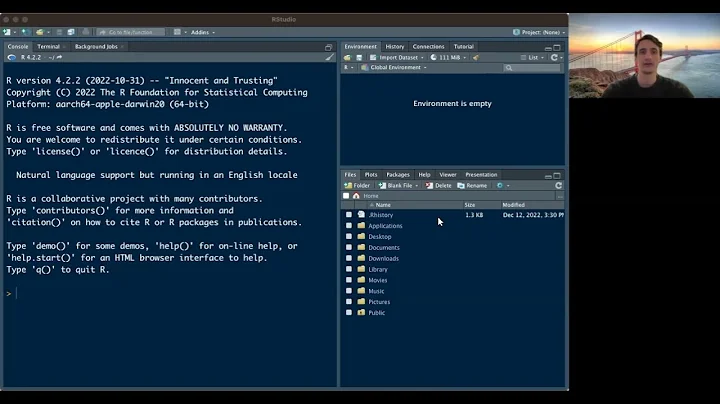Open the Packages tab
The height and width of the screenshot is (404, 720).
pyautogui.click(x=398, y=174)
